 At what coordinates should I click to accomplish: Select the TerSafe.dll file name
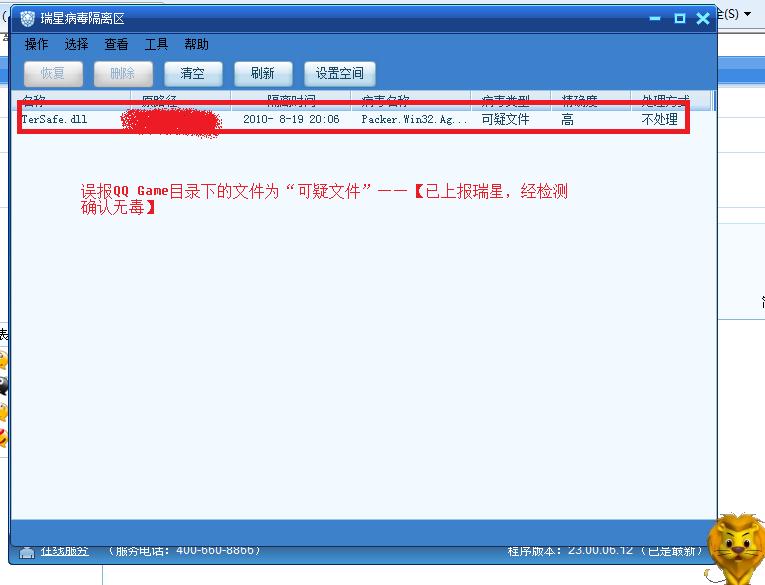[x=54, y=119]
